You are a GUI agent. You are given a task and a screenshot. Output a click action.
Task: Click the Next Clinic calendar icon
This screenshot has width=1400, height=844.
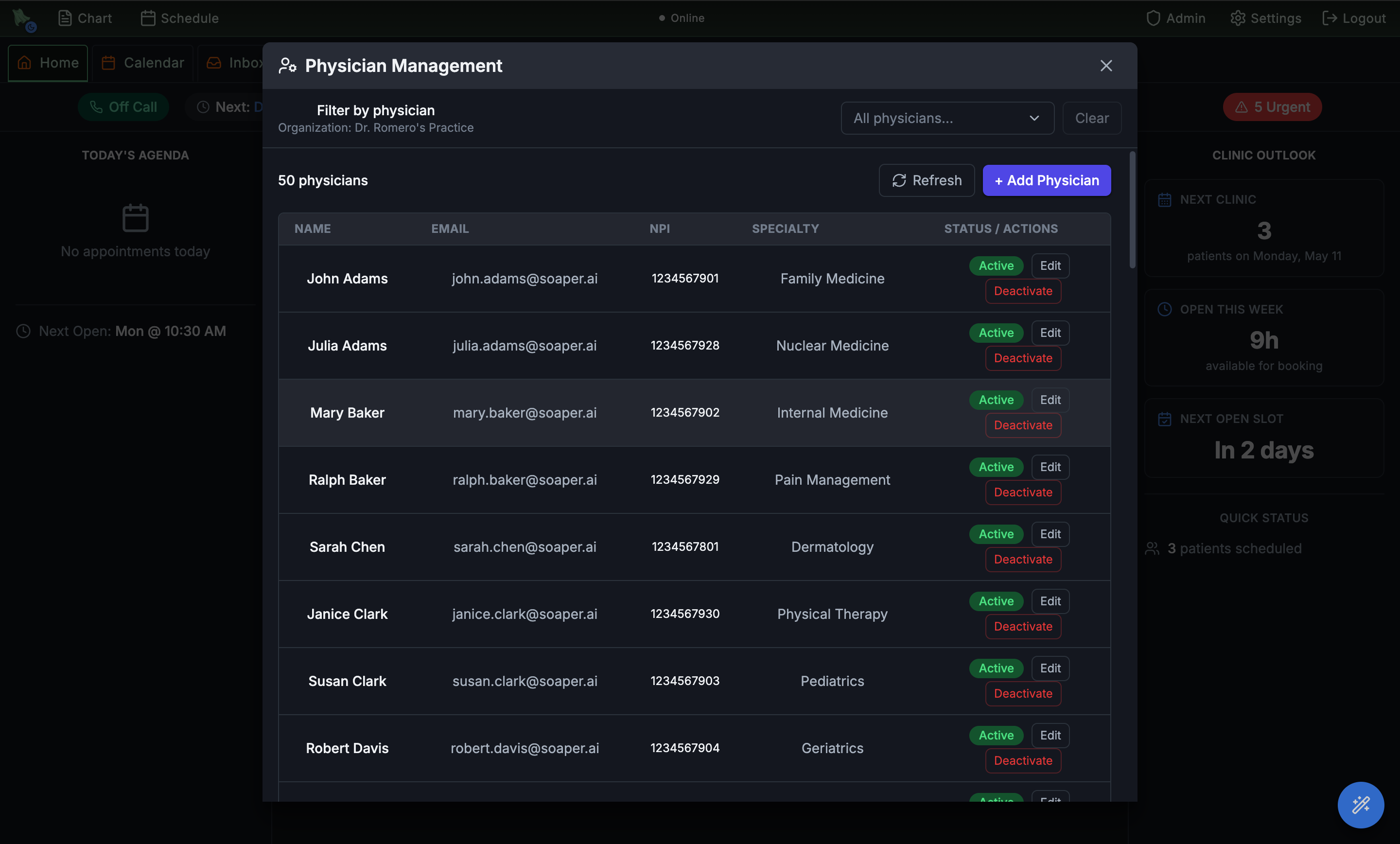pyautogui.click(x=1164, y=199)
